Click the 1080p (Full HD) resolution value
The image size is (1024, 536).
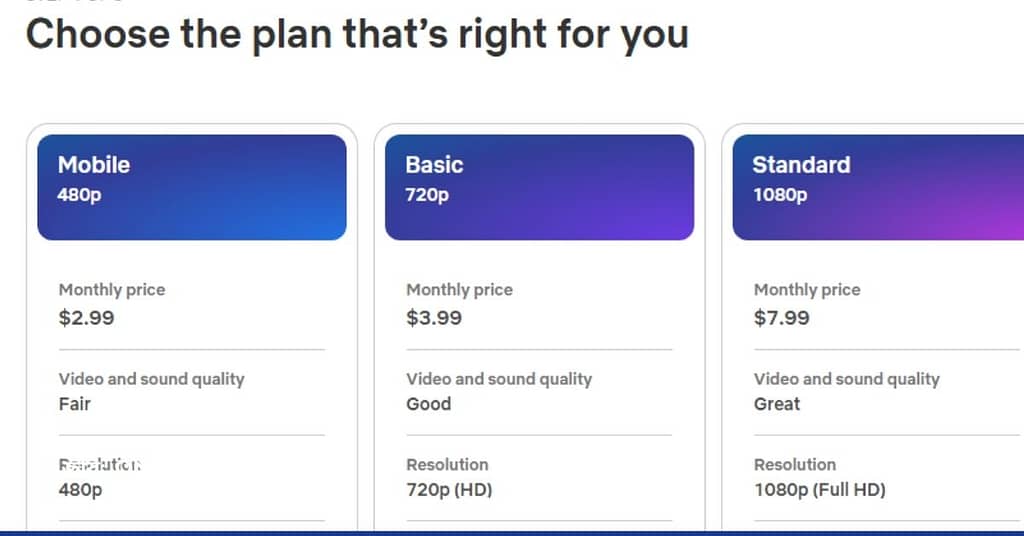click(820, 490)
